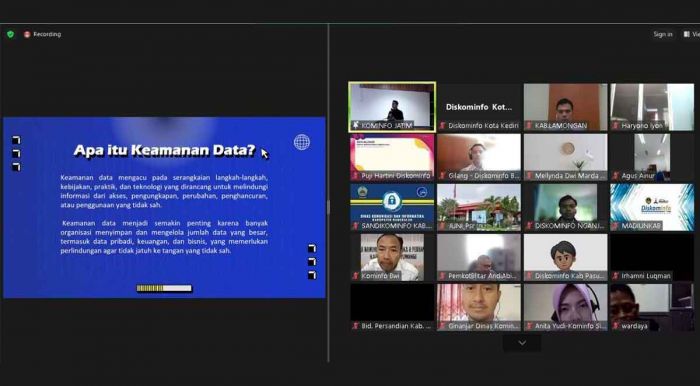Screen dimensions: 700x386
Task: Click the red recording indicator dot
Action: tap(27, 34)
